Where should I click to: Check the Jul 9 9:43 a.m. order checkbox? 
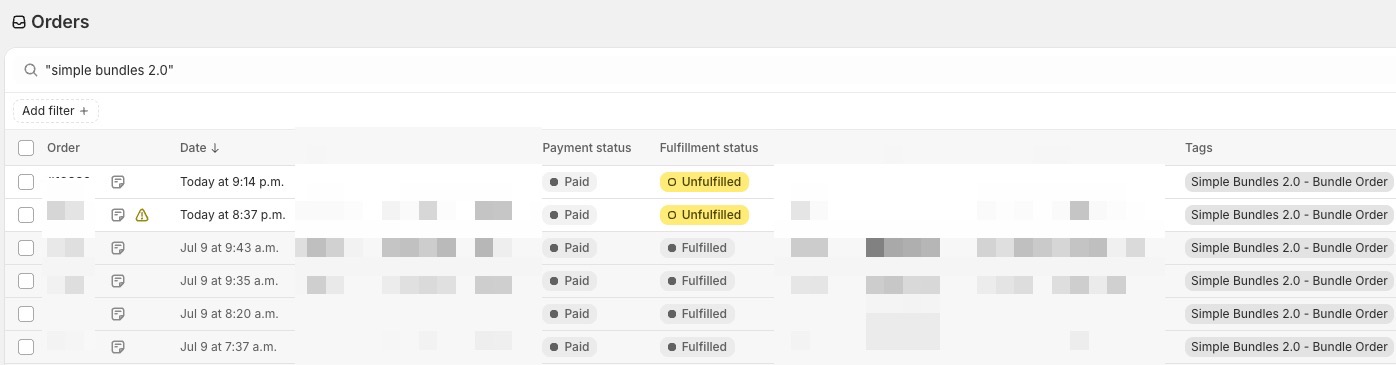click(26, 248)
